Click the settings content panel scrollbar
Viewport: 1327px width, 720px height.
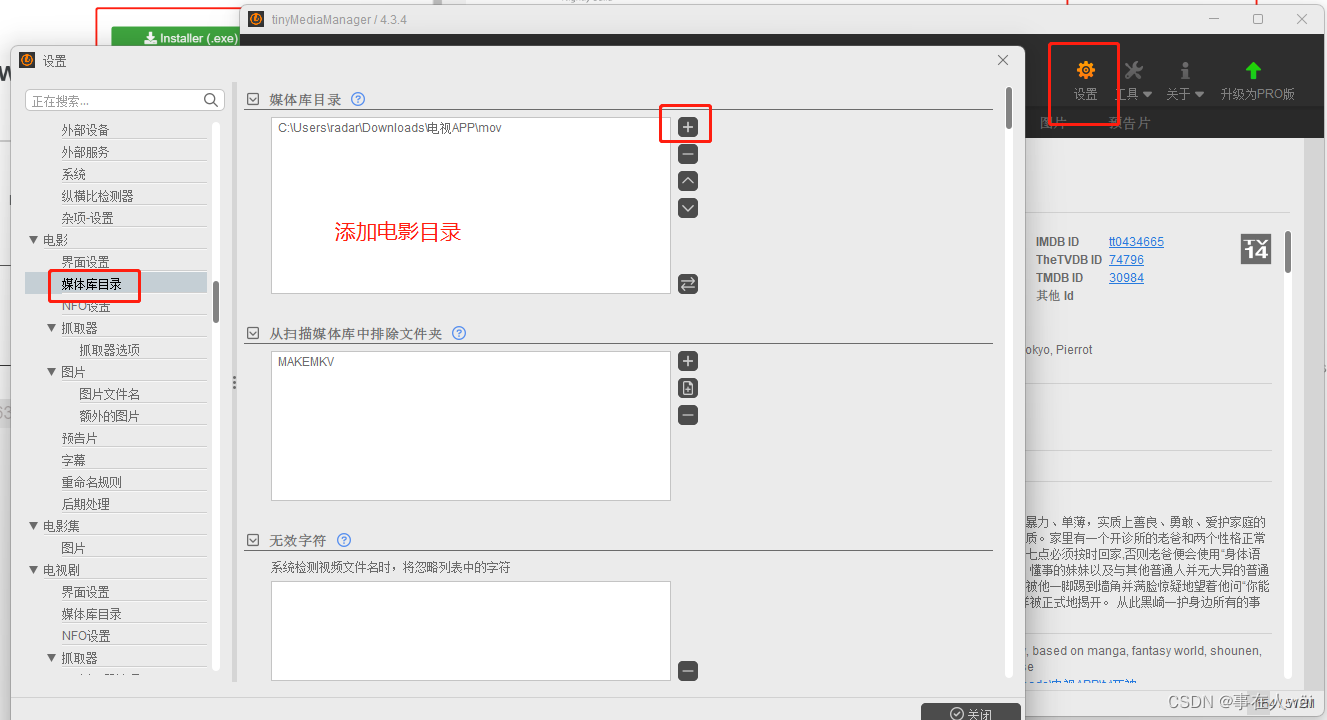click(x=1009, y=108)
